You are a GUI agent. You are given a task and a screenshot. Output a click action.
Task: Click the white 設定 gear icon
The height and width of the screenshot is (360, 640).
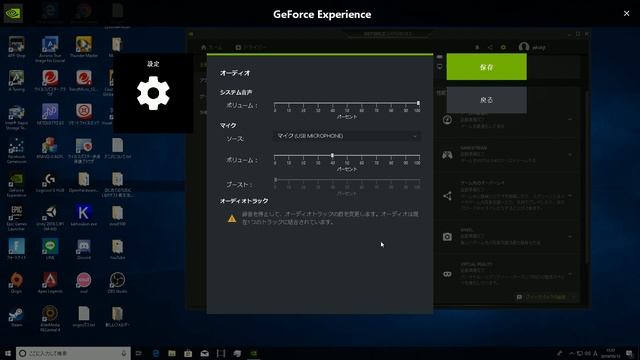(x=153, y=93)
